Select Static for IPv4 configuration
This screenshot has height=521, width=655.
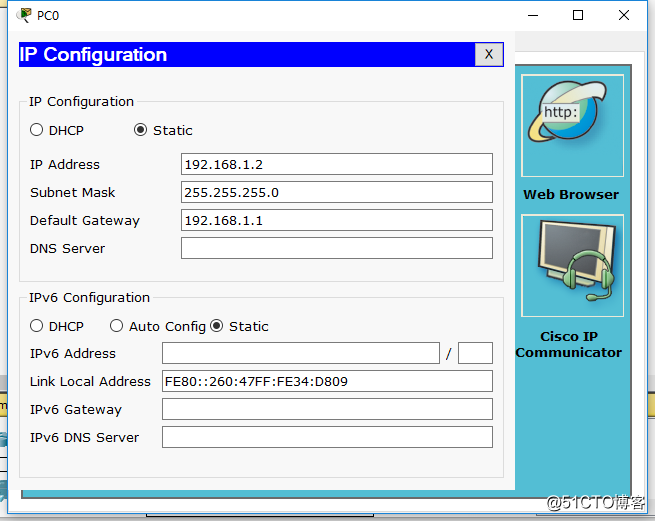(x=140, y=130)
